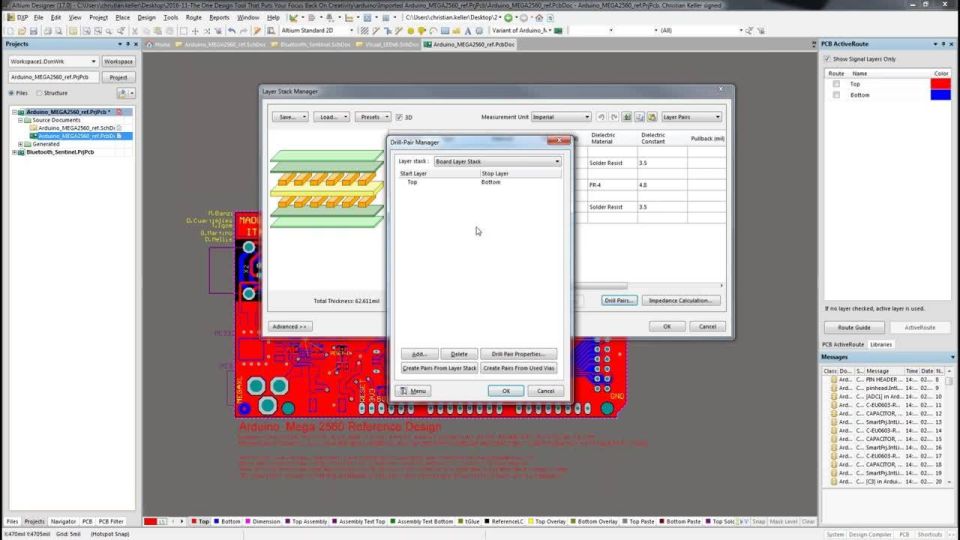Open the Layer Pairs dropdown
The width and height of the screenshot is (960, 540).
pyautogui.click(x=691, y=117)
